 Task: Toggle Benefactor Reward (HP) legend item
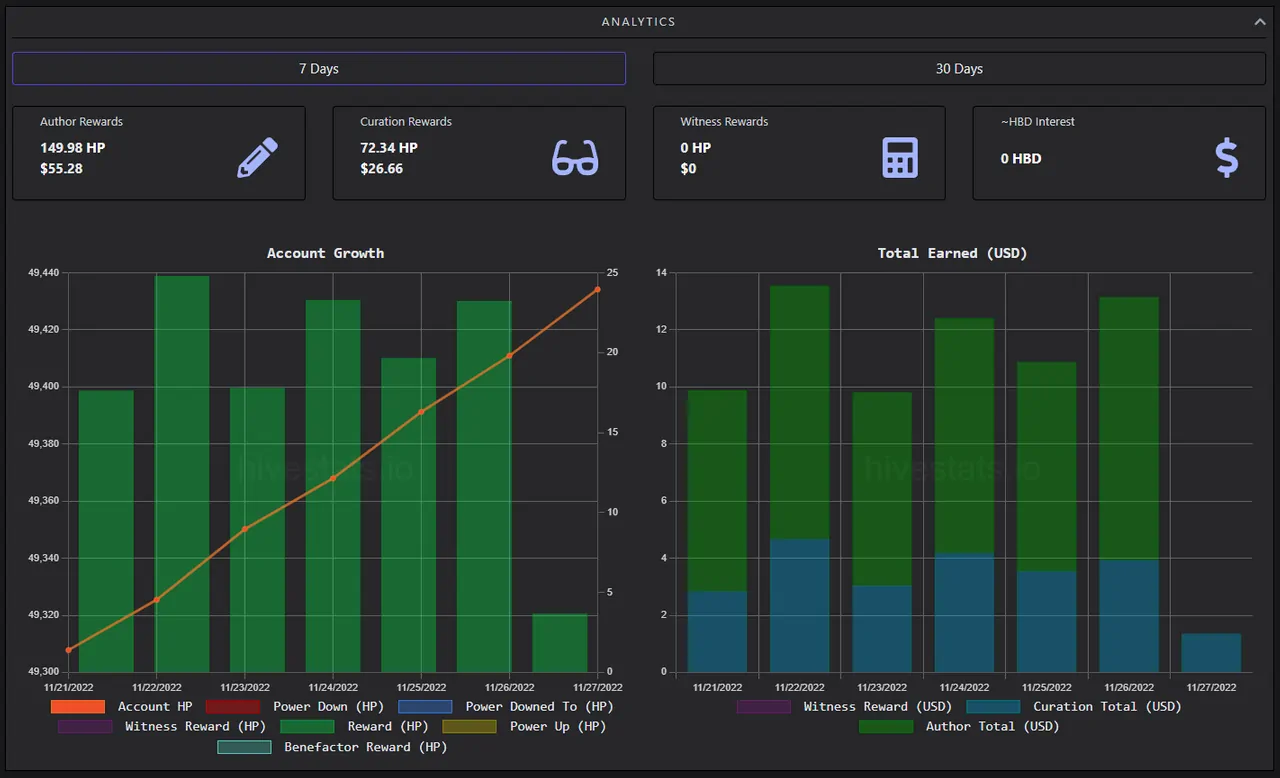[x=332, y=747]
